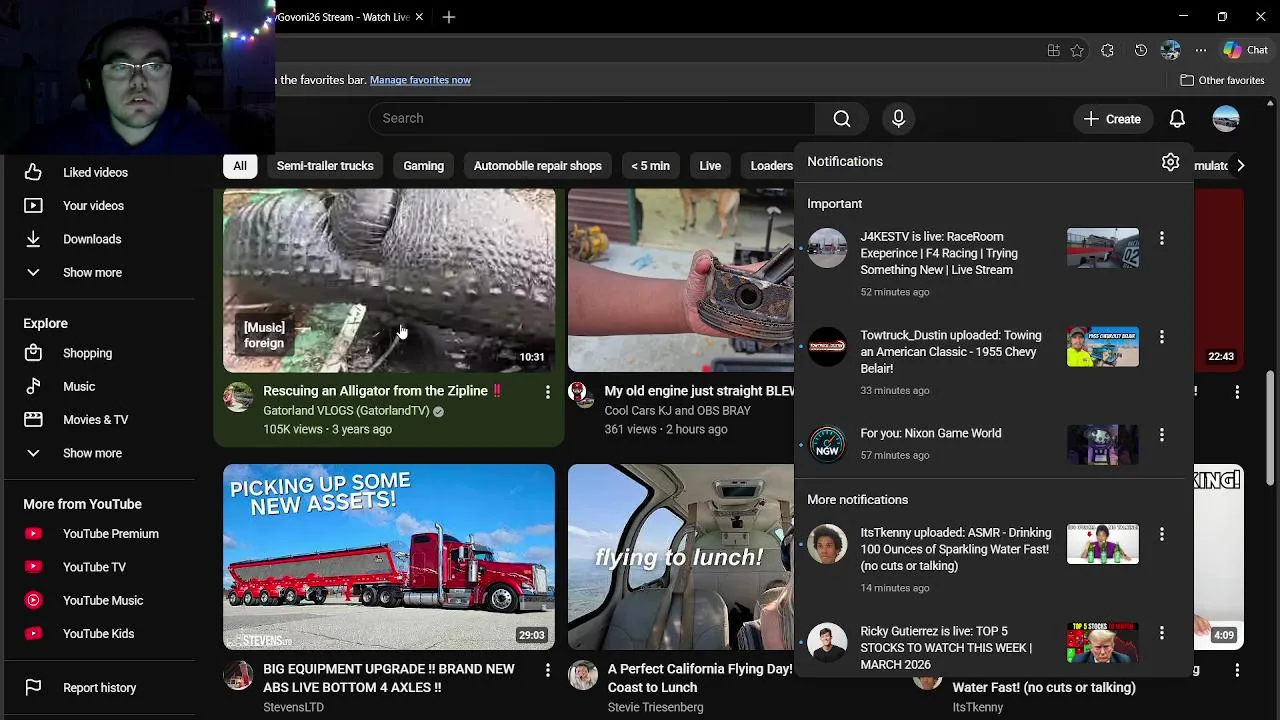Open Copilot Chat button

pyautogui.click(x=1246, y=50)
